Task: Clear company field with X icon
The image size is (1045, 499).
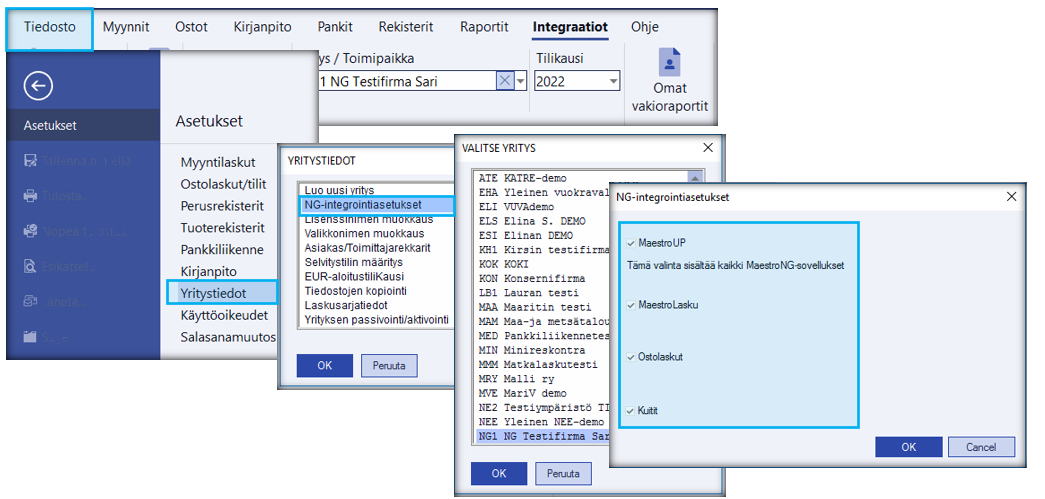Action: point(505,81)
